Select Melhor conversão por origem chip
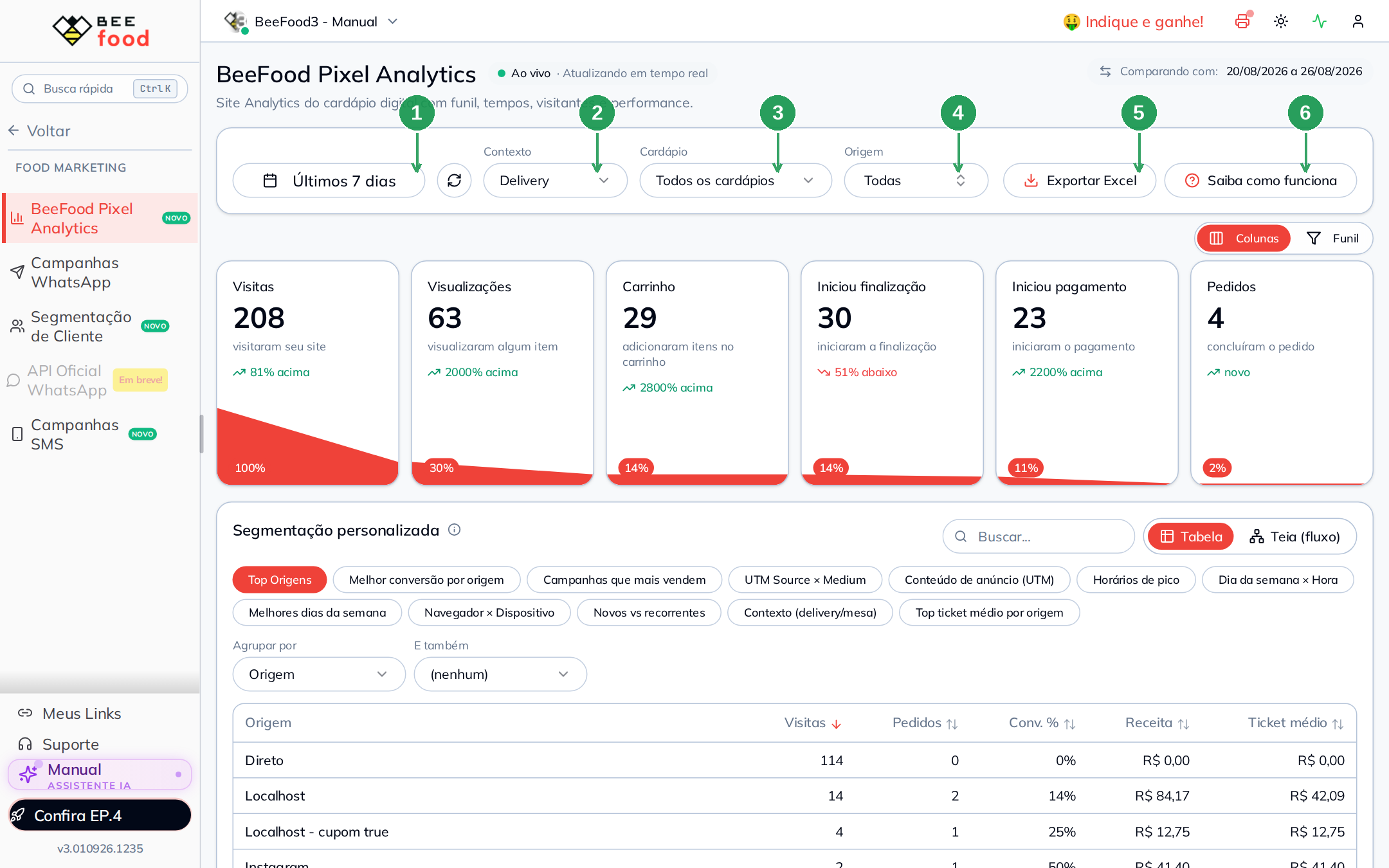1389x868 pixels. [426, 579]
